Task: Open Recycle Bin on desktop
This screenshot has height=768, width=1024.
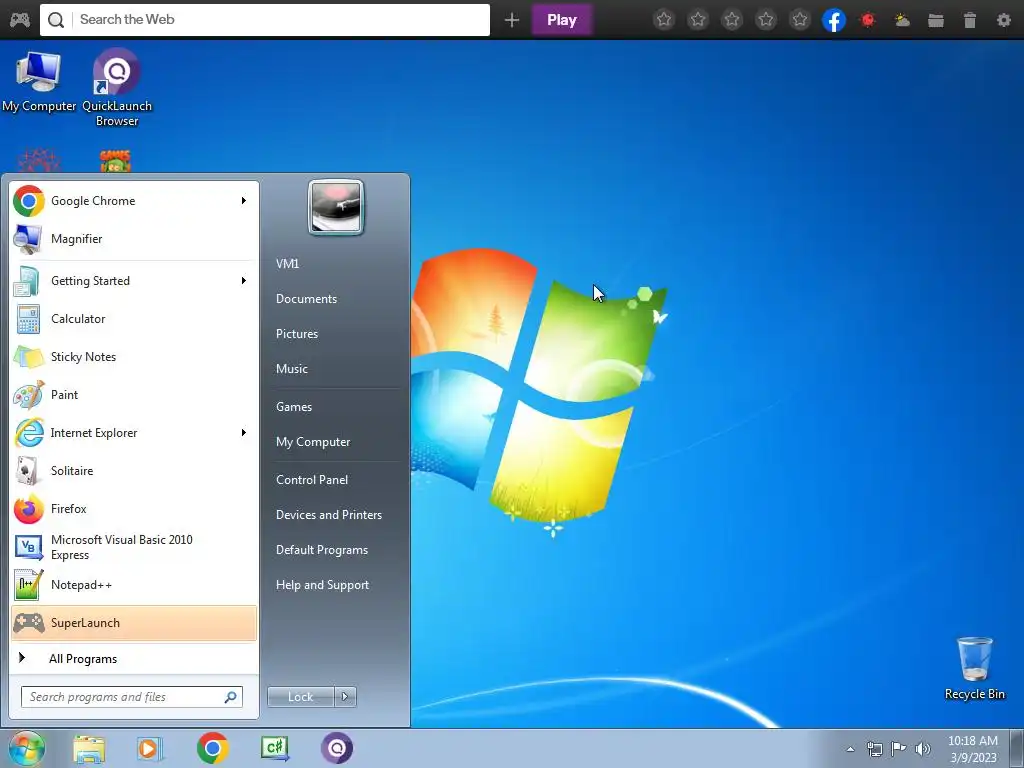Action: click(974, 668)
